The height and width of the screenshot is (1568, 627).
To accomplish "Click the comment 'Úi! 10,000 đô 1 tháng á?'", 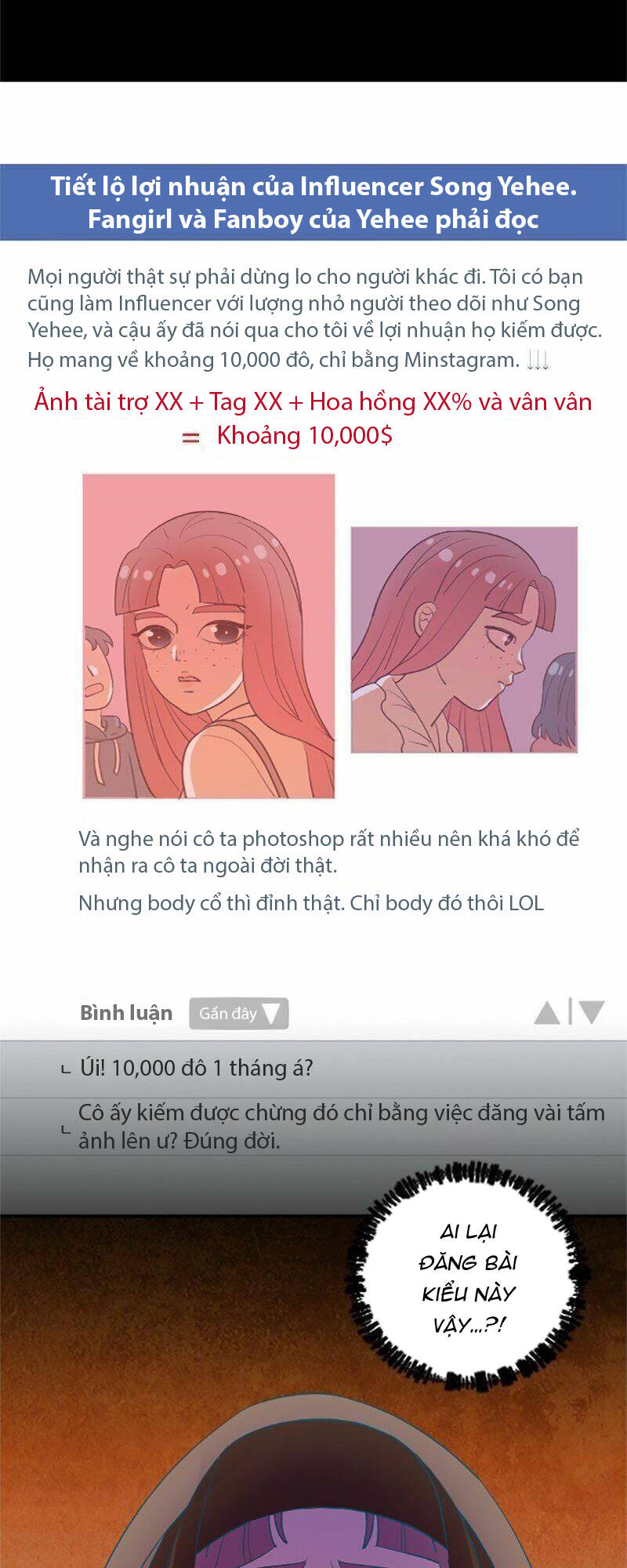I will 197,1068.
